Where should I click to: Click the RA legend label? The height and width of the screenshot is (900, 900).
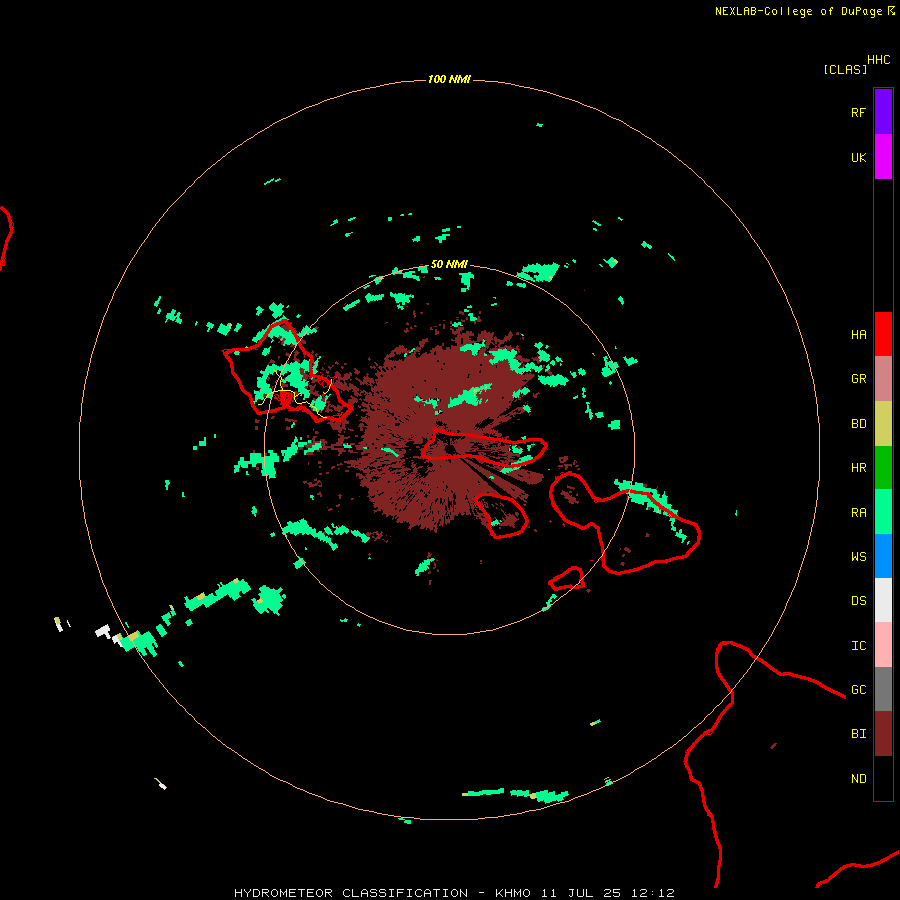click(858, 513)
